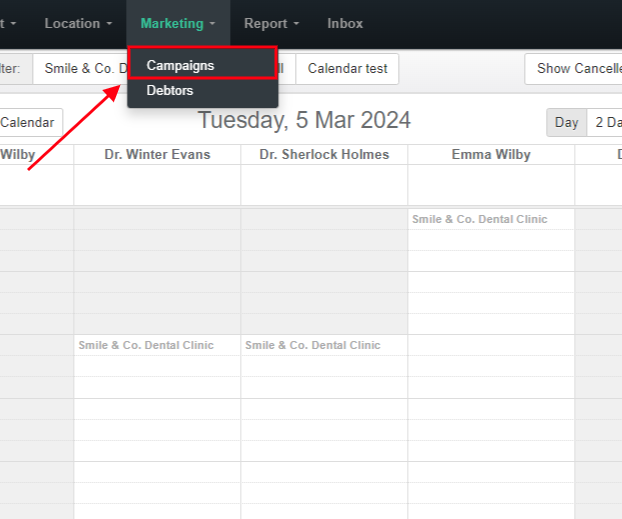Switch to 2 Day view
The image size is (622, 519).
tap(604, 123)
